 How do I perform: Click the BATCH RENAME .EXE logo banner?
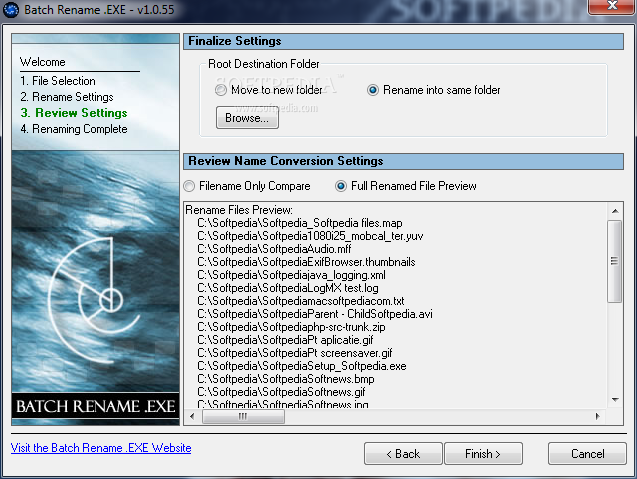pos(95,406)
